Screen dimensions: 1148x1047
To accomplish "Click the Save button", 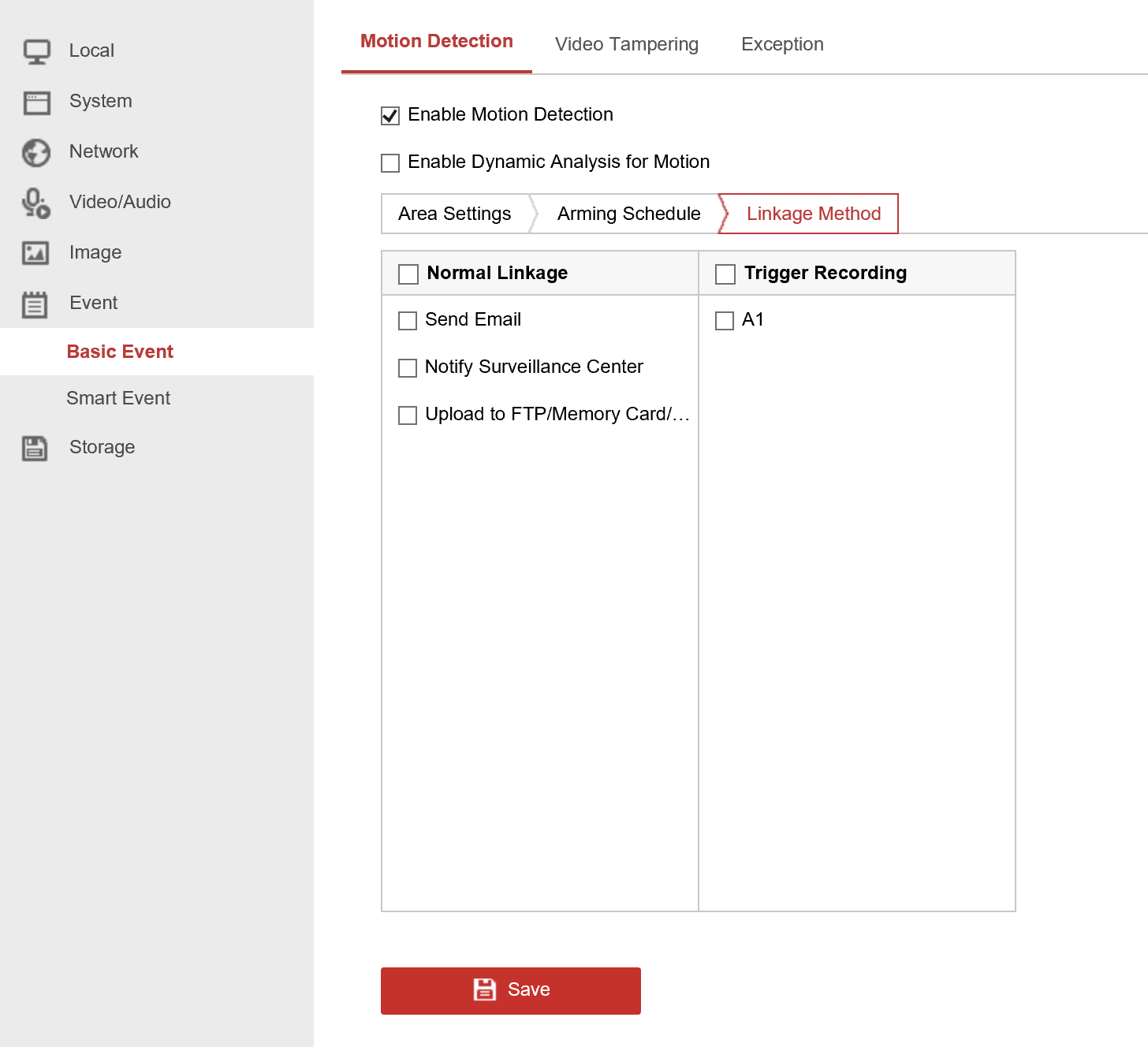I will (510, 990).
